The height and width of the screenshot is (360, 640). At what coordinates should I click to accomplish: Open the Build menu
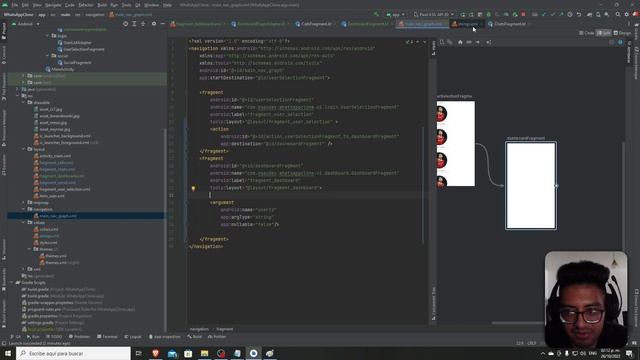[x=102, y=5]
